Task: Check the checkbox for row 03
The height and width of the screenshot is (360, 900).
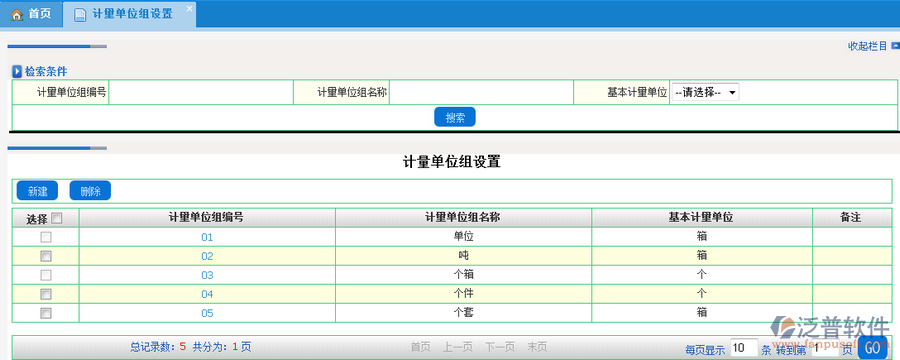Action: click(x=46, y=275)
